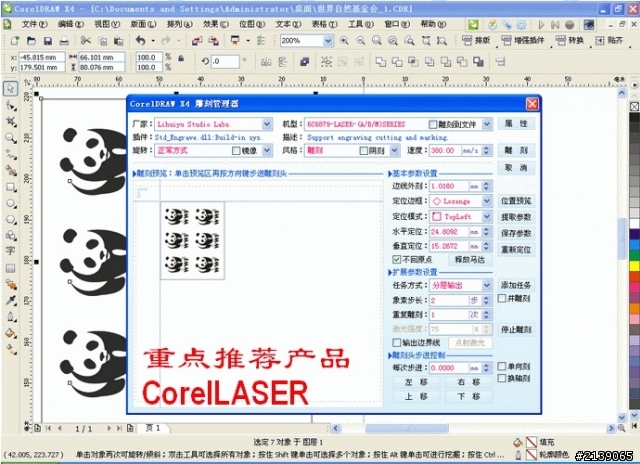The image size is (640, 464).
Task: Click the Zoom Out magnifier icon
Action: coord(360,41)
